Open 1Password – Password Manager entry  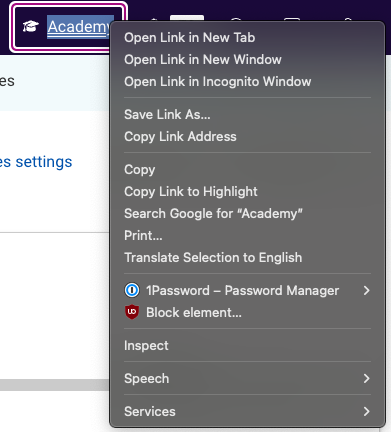coord(247,290)
